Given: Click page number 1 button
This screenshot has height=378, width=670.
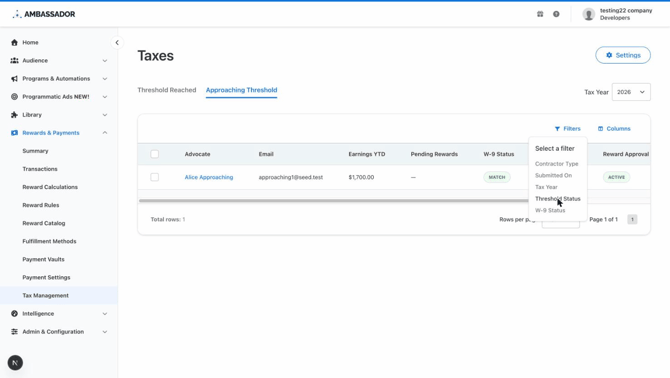Looking at the screenshot, I should 632,220.
